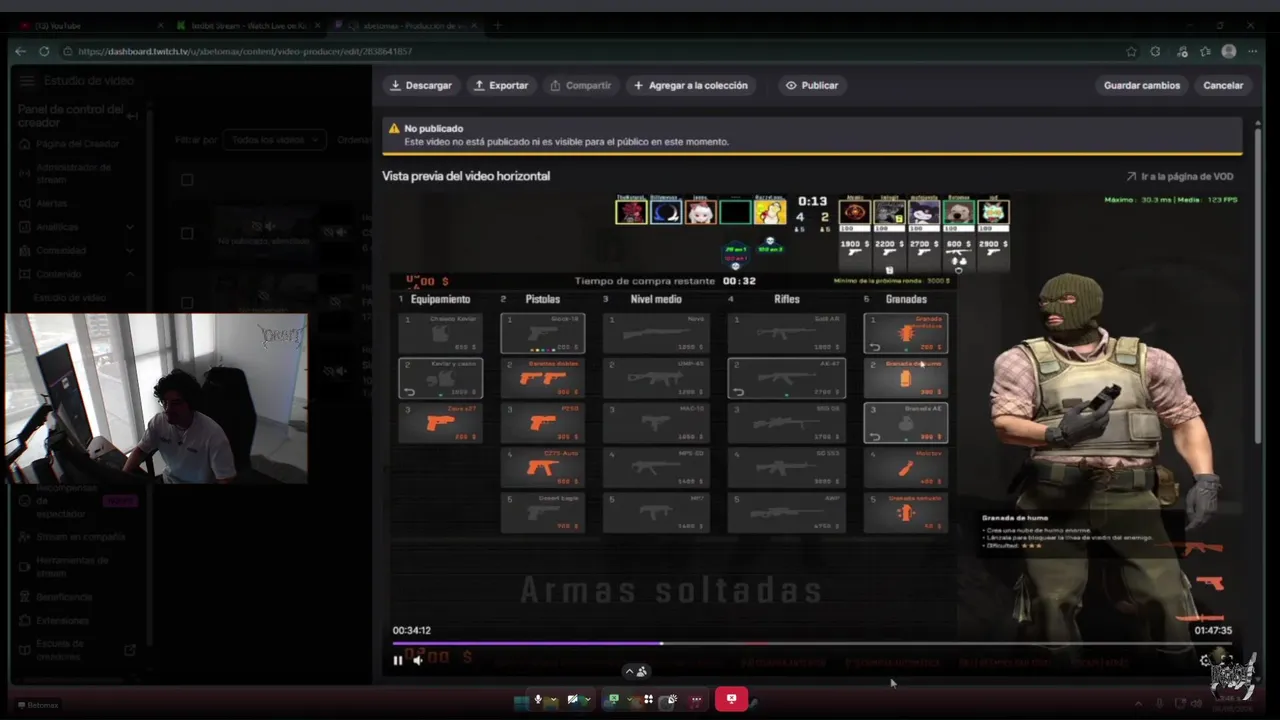1280x720 pixels.
Task: Click the Beneficencia ribbon sidebar icon
Action: (26, 597)
